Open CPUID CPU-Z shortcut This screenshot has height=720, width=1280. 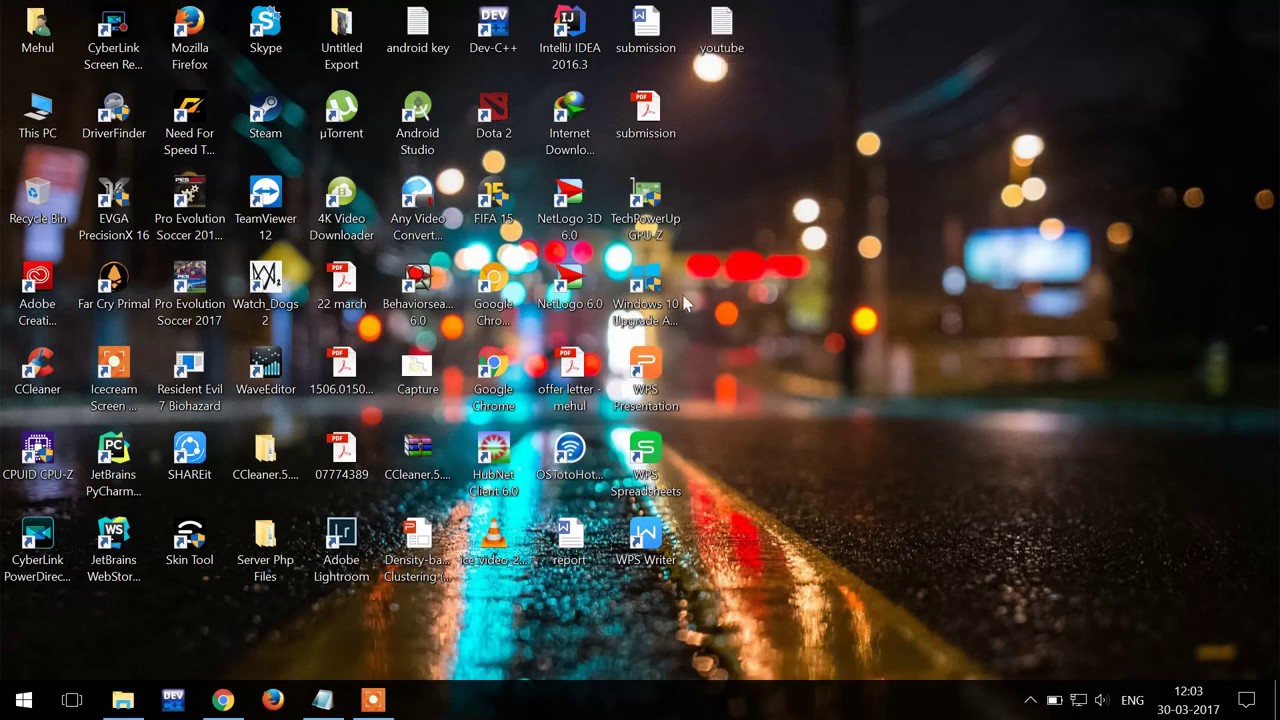(x=38, y=457)
